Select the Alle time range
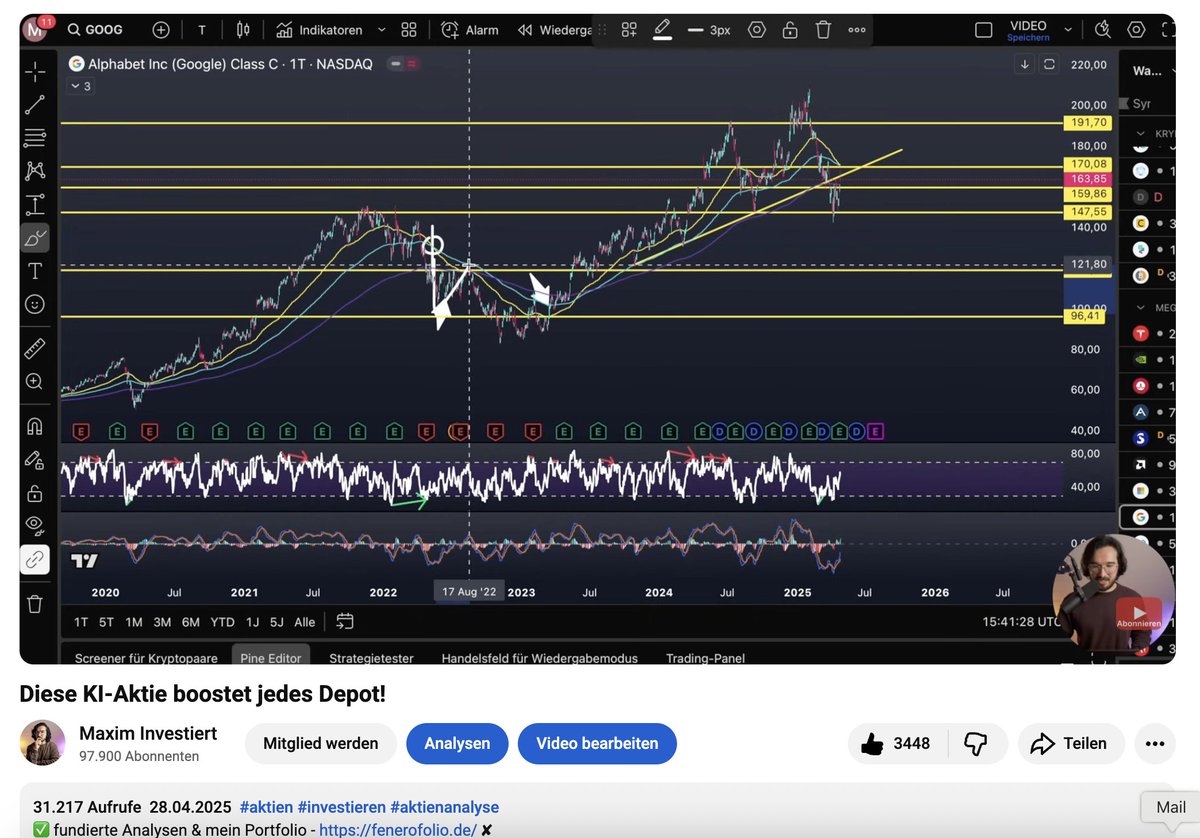This screenshot has height=838, width=1200. click(x=305, y=622)
